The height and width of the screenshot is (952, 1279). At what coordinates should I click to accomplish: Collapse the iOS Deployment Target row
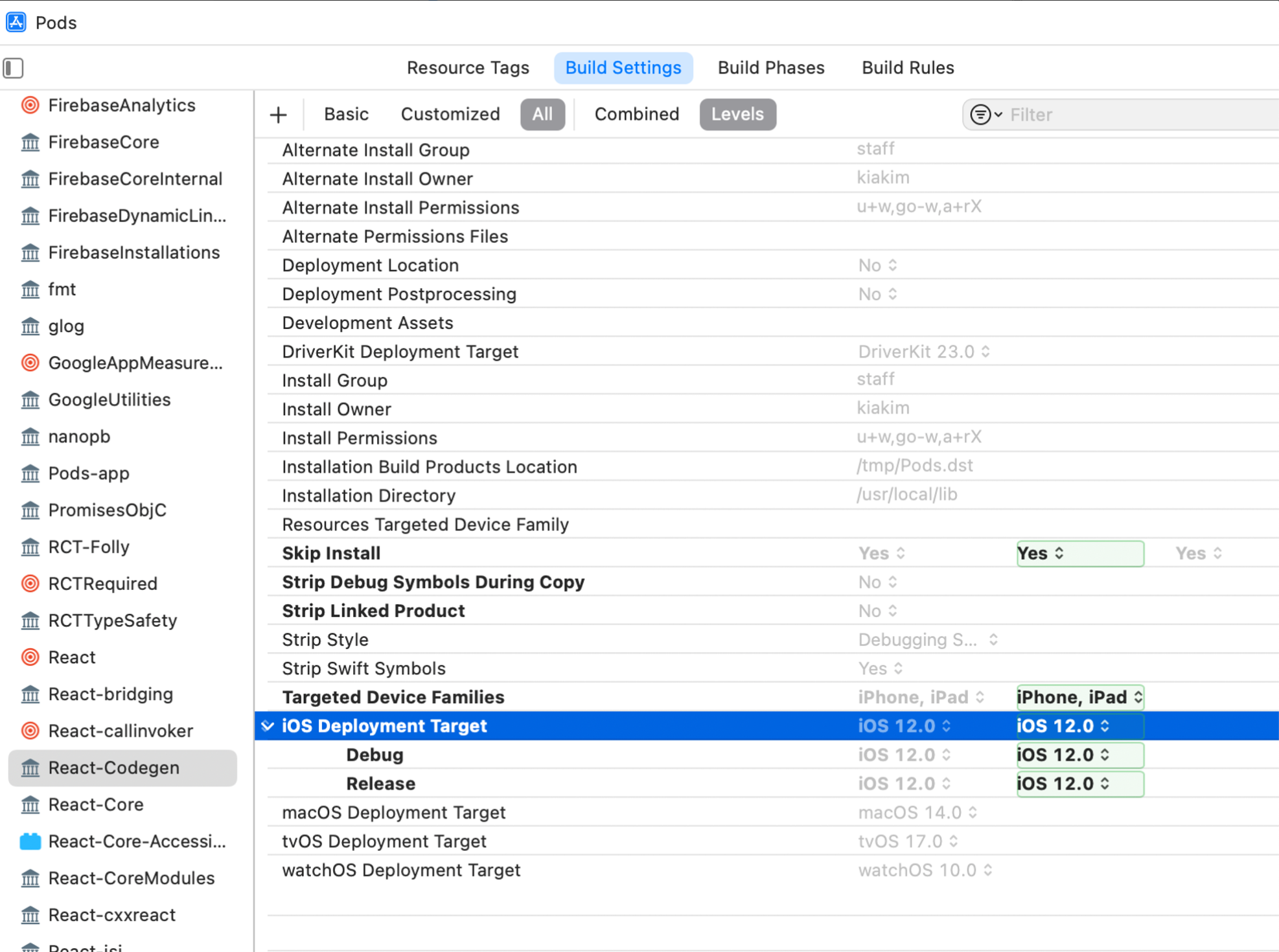(268, 726)
